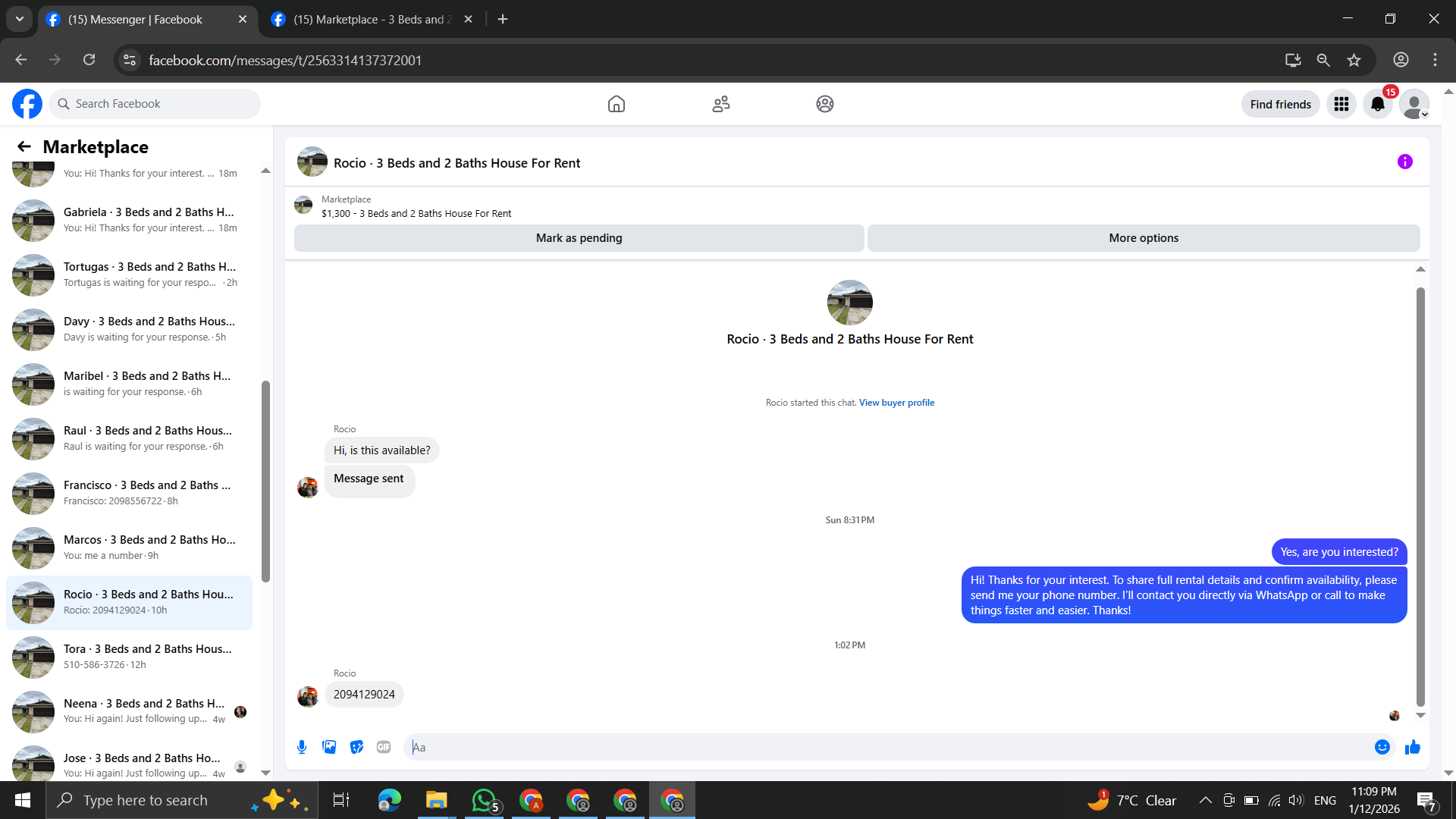Image resolution: width=1456 pixels, height=819 pixels.
Task: Open notifications bell with 15 badge
Action: pyautogui.click(x=1377, y=104)
